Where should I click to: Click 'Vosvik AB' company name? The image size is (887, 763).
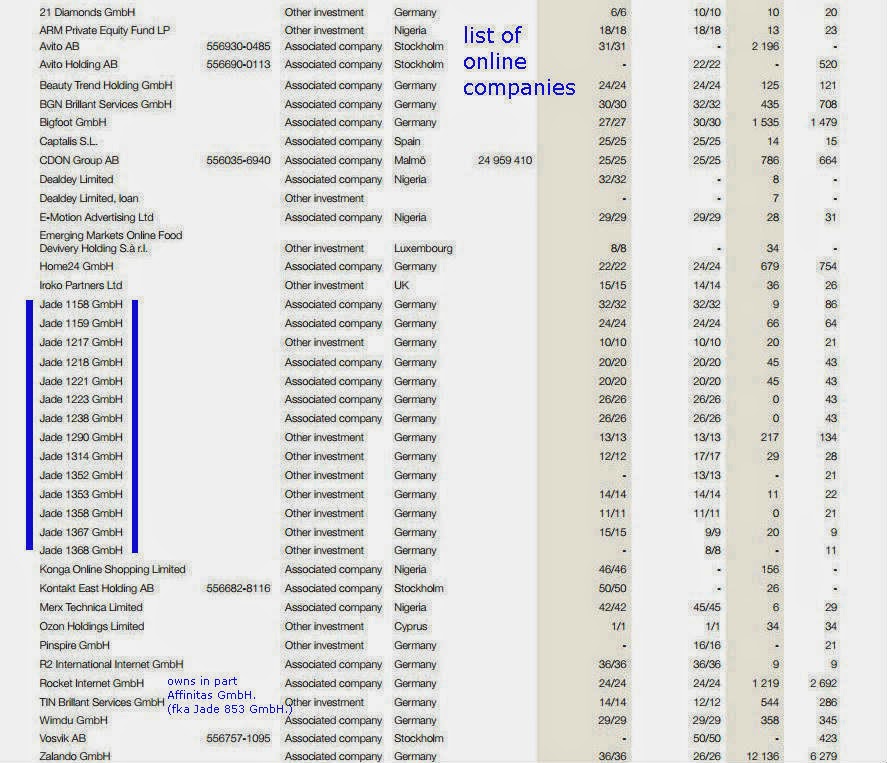[63, 739]
